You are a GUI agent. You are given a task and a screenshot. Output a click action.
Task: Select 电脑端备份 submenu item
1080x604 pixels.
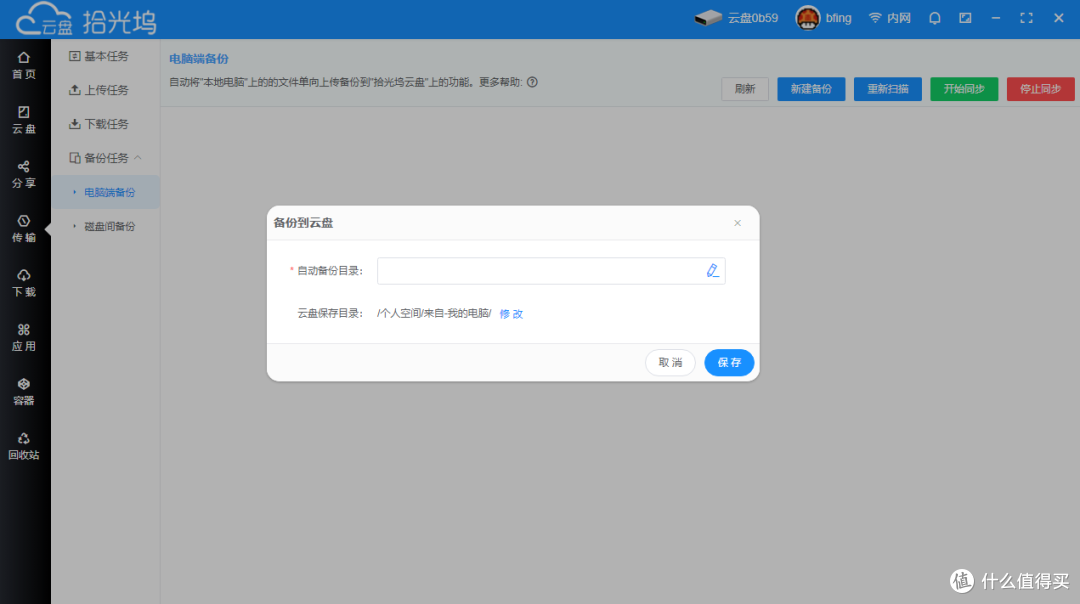[105, 192]
